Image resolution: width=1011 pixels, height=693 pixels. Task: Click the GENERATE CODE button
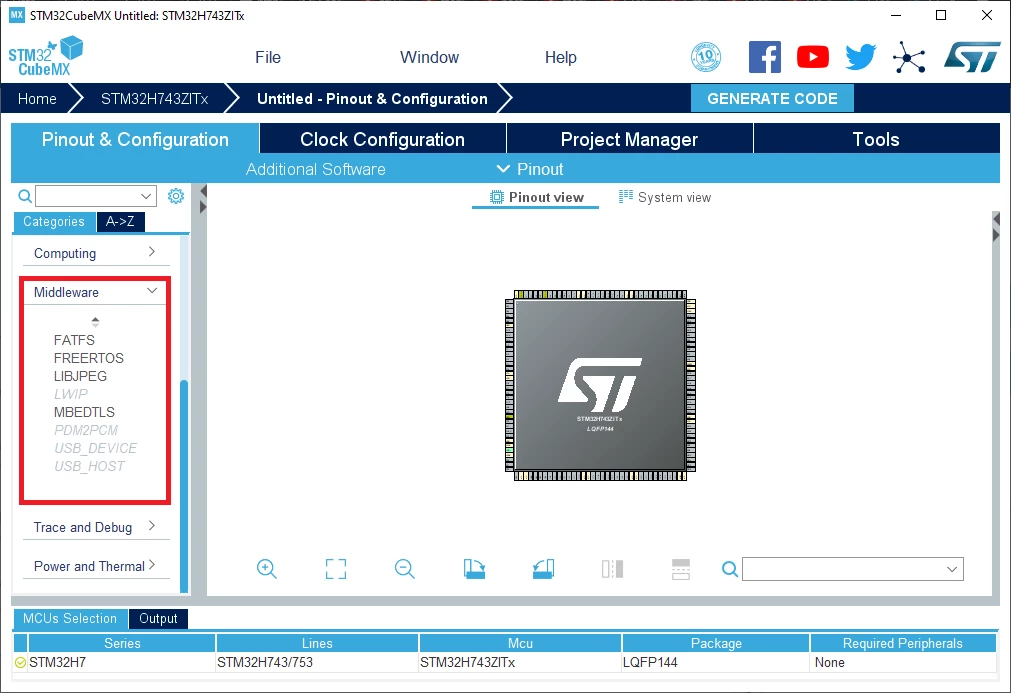(772, 98)
